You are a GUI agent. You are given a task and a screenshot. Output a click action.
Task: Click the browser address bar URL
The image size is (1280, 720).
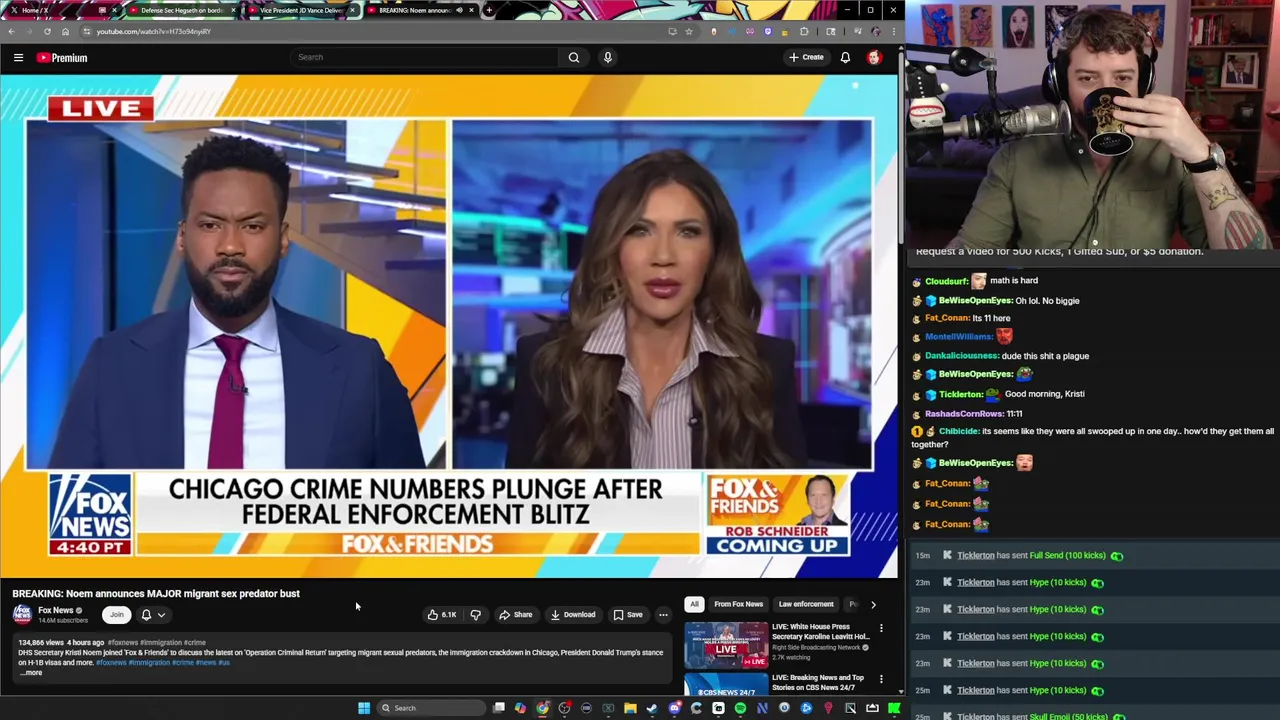(x=154, y=31)
